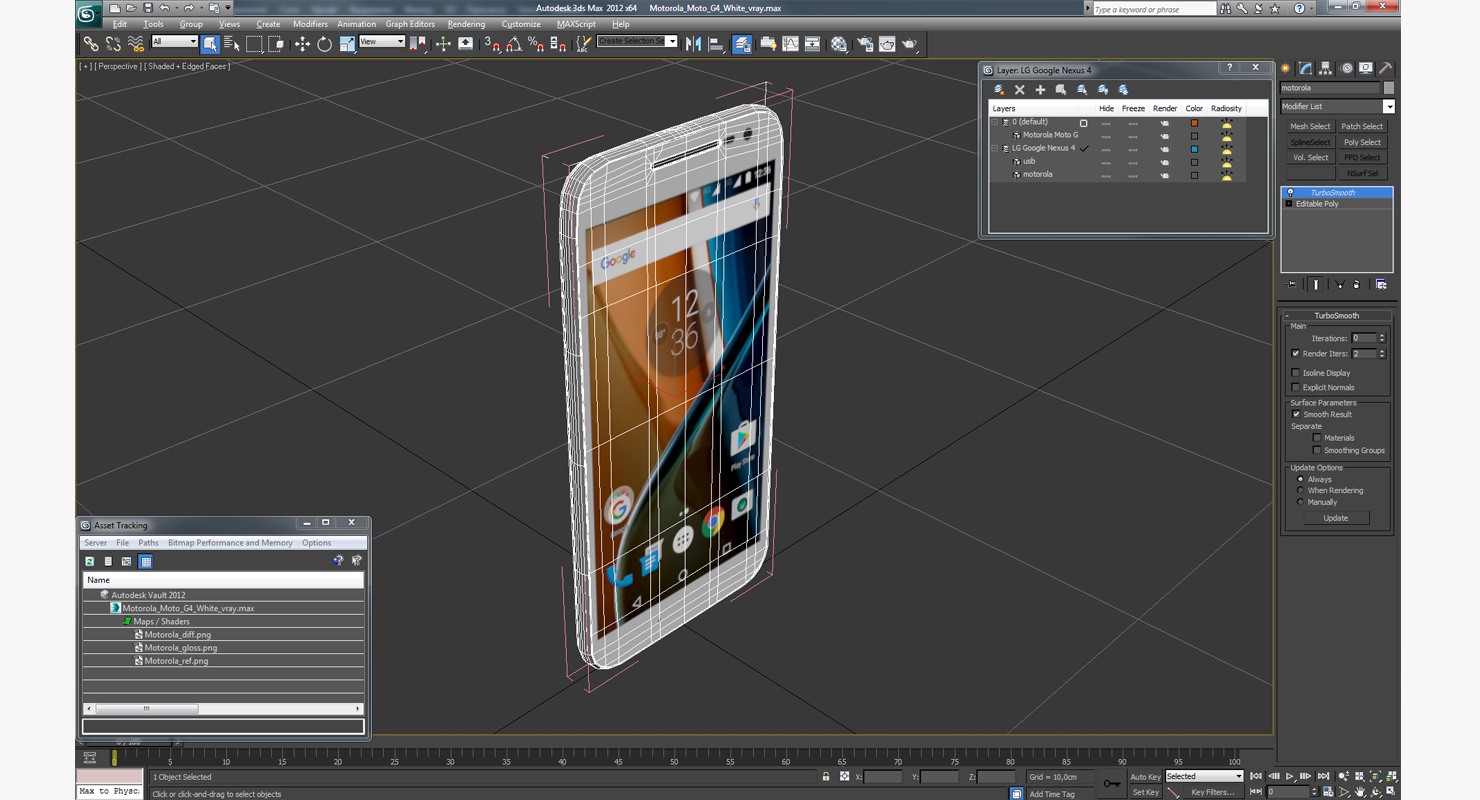Select the Always update radio button
Viewport: 1480px width, 800px height.
[x=1301, y=479]
